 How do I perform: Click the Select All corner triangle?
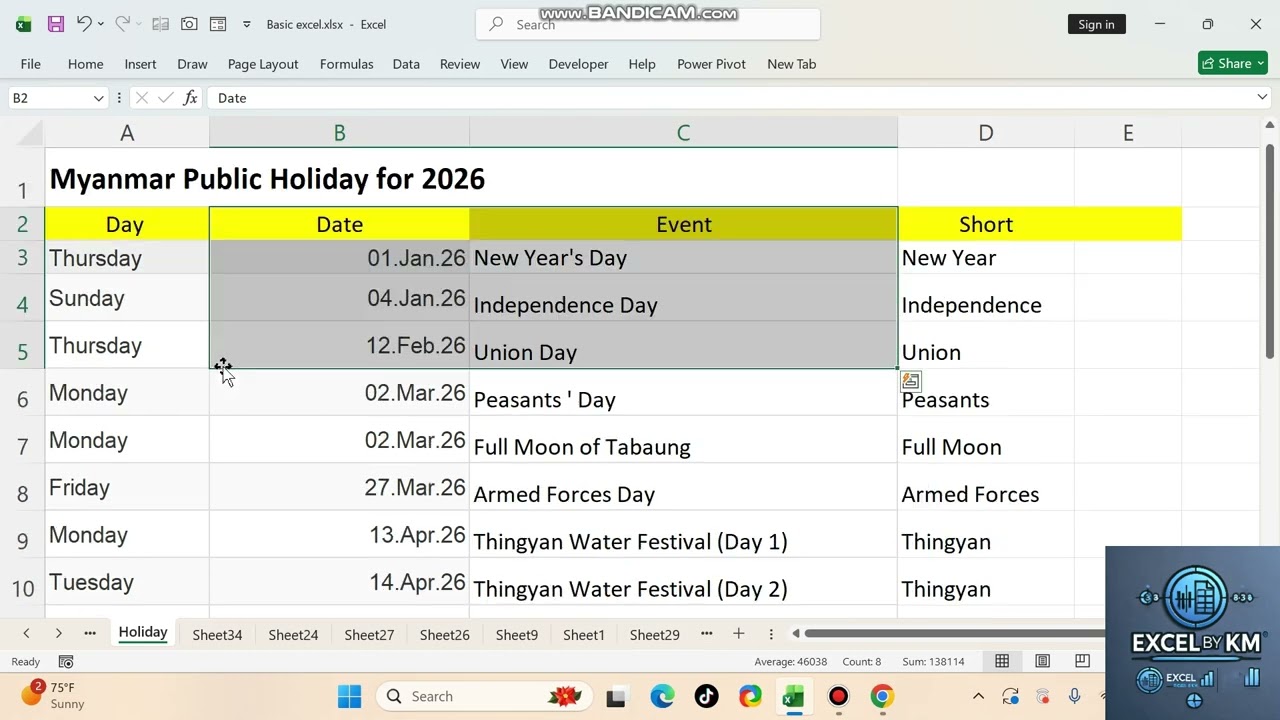click(x=30, y=133)
